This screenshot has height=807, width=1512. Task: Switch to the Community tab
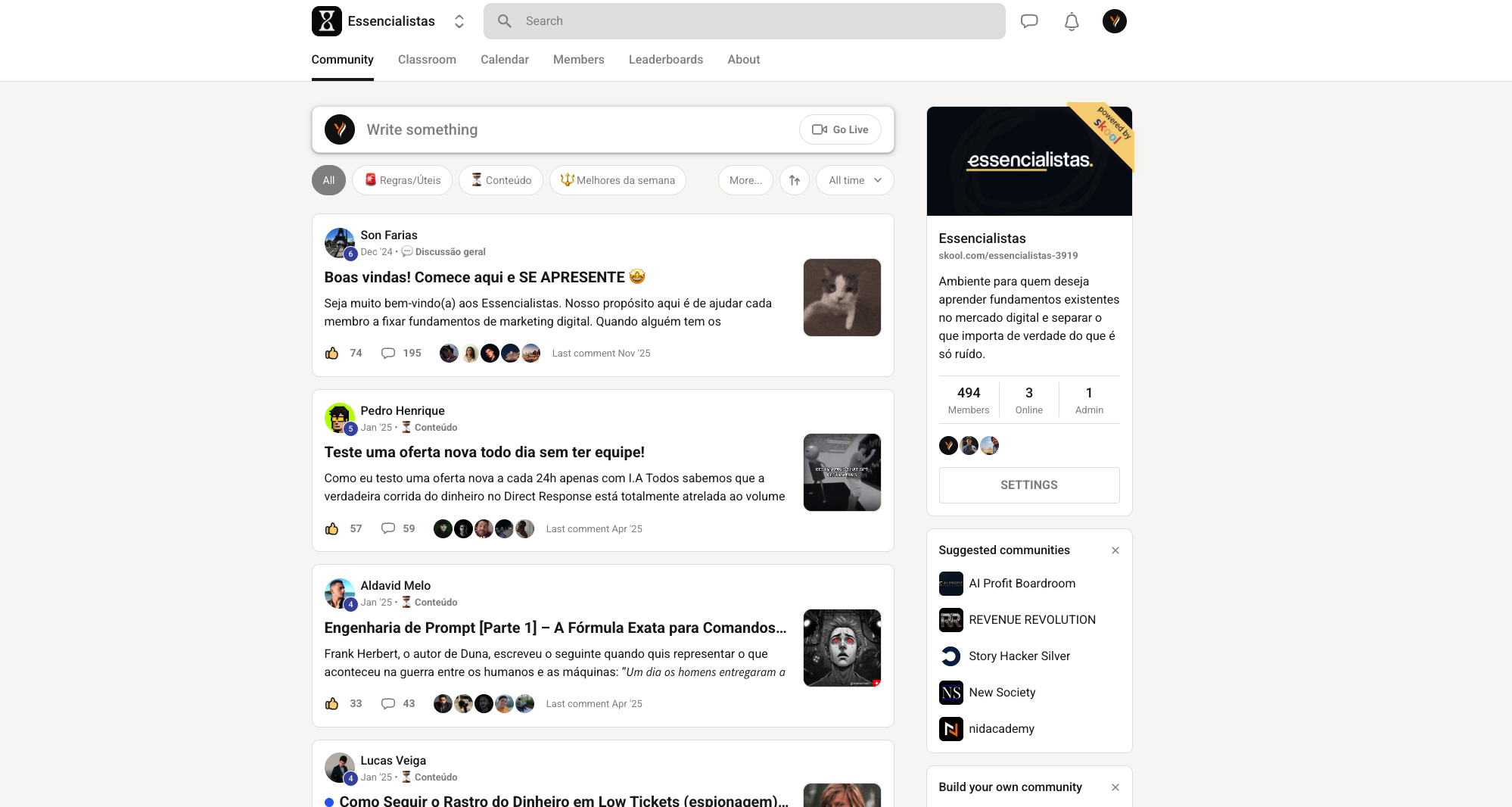343,60
